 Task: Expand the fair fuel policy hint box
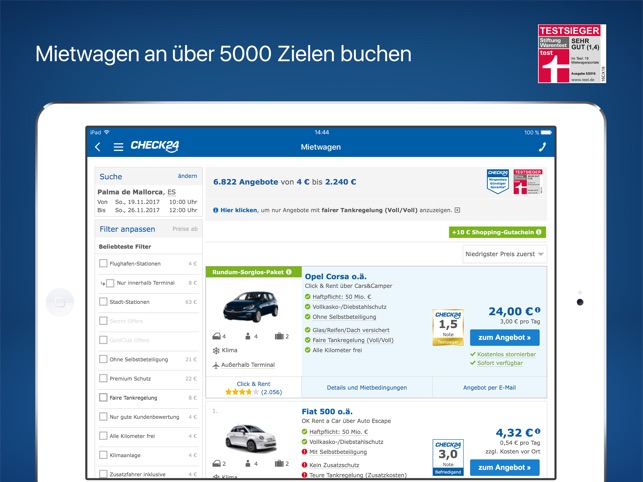coord(457,210)
